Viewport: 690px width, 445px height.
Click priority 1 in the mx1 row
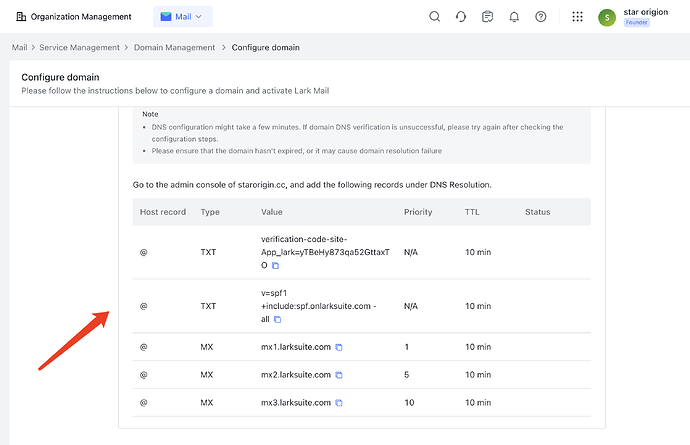pyautogui.click(x=407, y=347)
